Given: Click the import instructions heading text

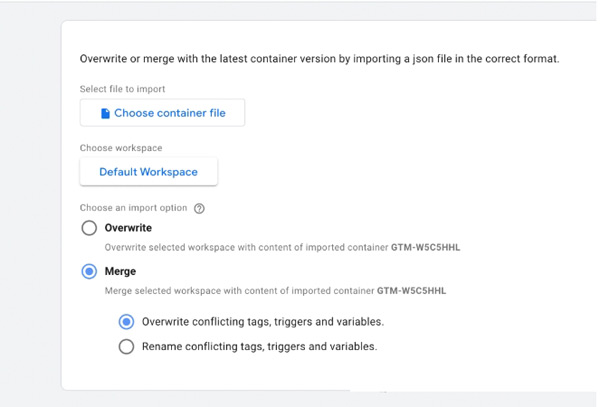Looking at the screenshot, I should [319, 59].
